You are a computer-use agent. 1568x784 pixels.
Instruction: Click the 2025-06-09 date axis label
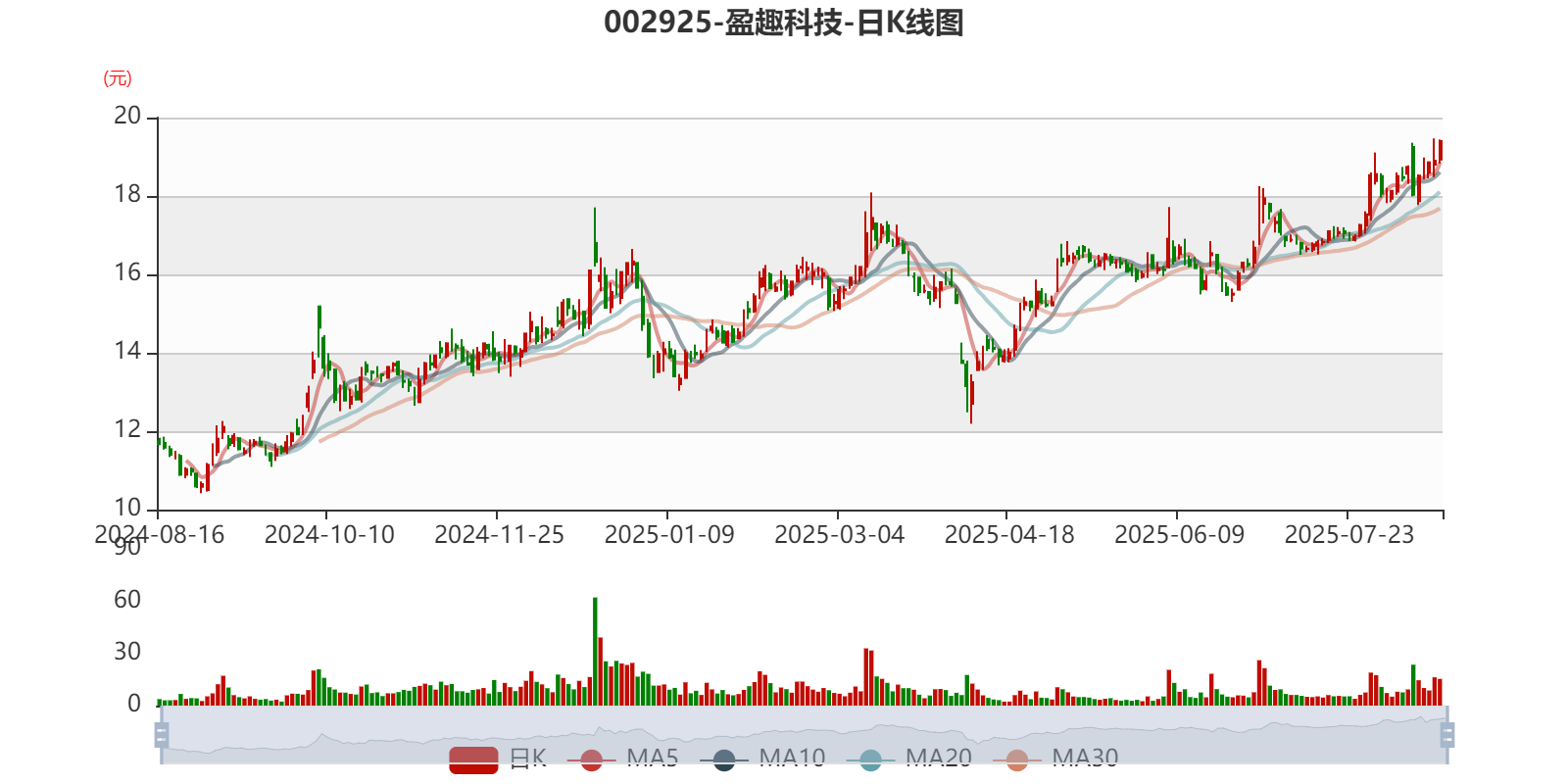tap(1179, 534)
